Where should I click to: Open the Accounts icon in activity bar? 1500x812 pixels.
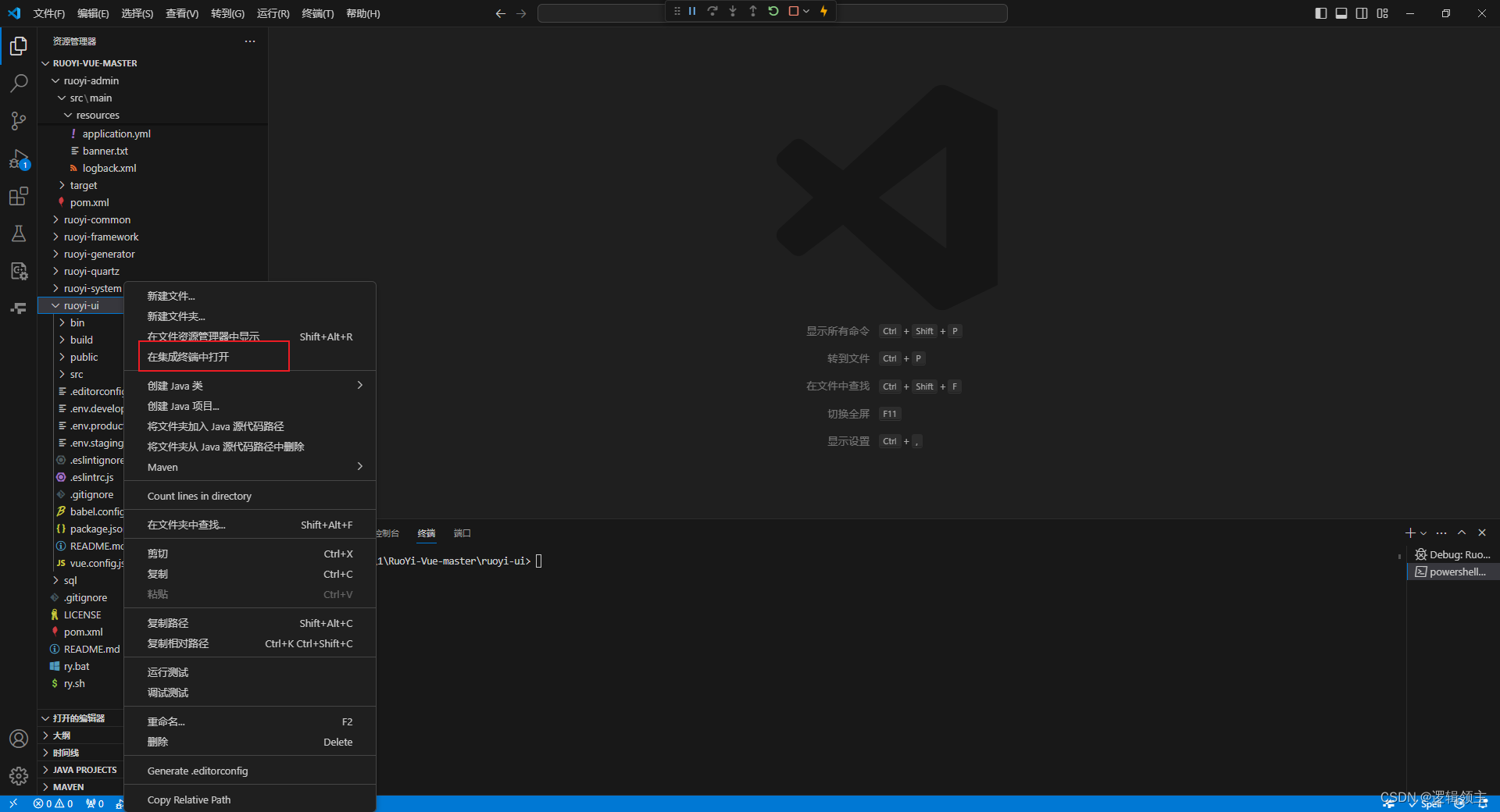[x=19, y=739]
